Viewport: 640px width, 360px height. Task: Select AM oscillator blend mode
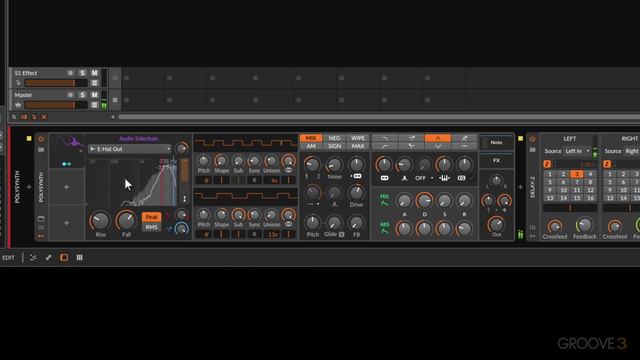[311, 146]
